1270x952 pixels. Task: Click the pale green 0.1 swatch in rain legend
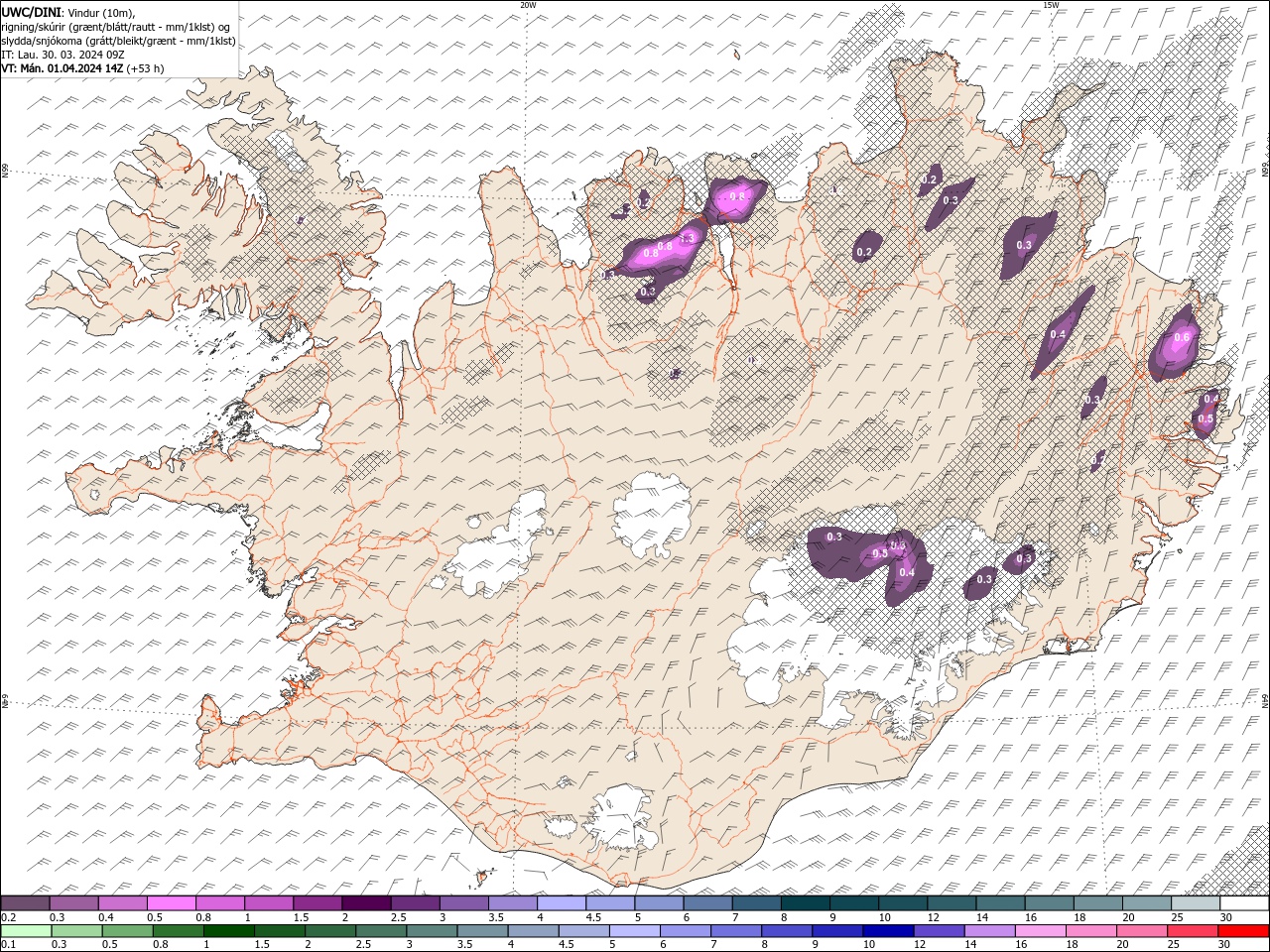(26, 930)
